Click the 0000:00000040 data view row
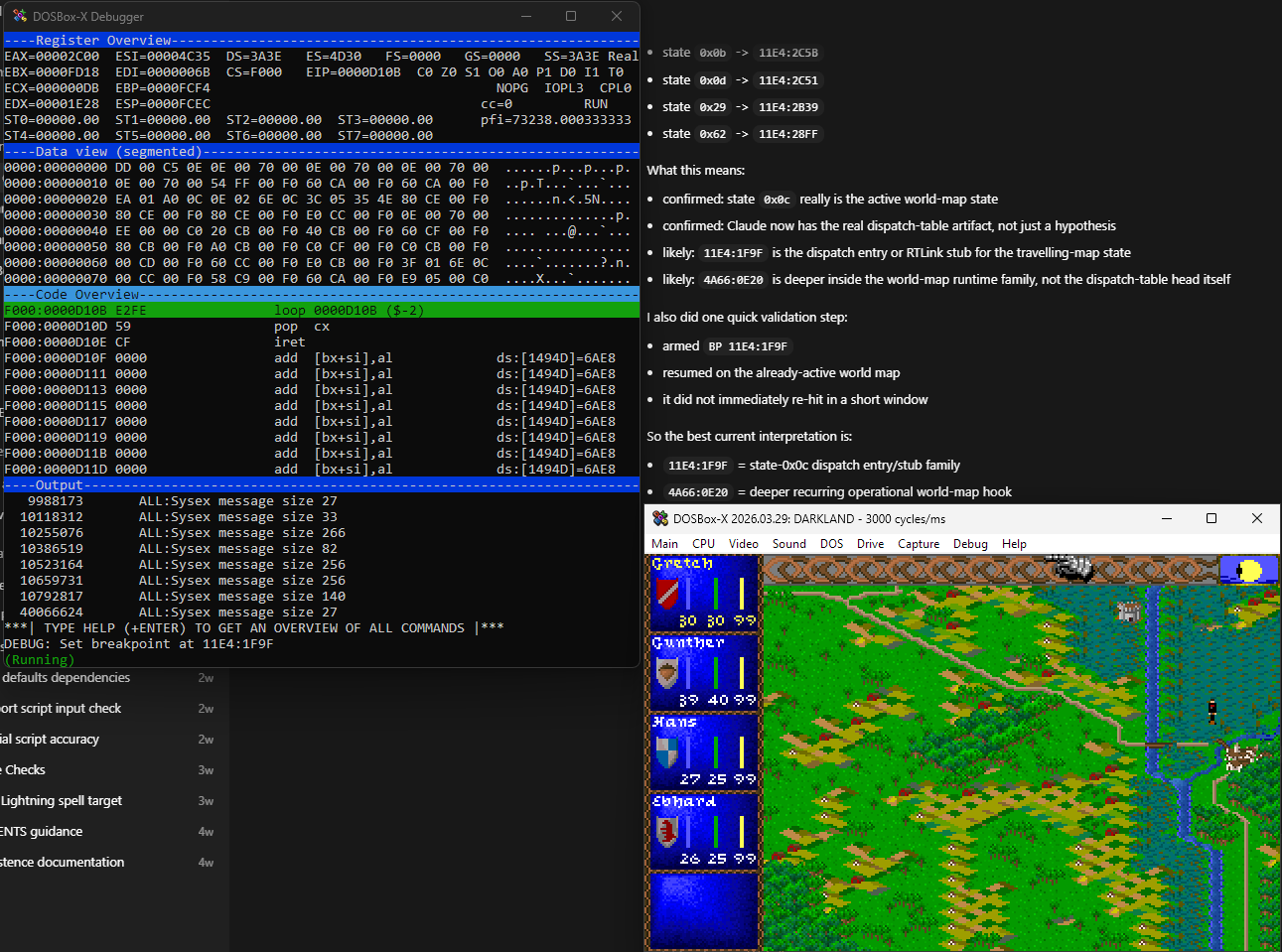The width and height of the screenshot is (1282, 952). coord(317,231)
